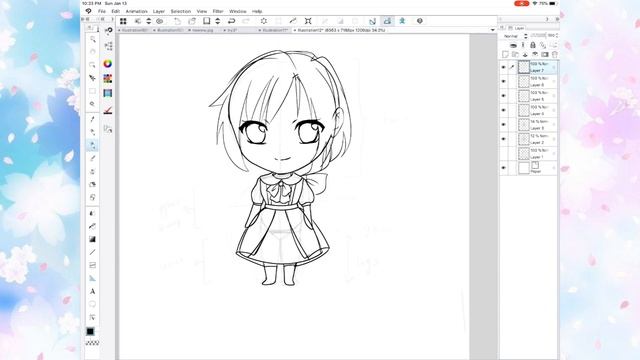Viewport: 640px width, 360px height.
Task: Click the Redo arrow icon
Action: click(x=246, y=21)
